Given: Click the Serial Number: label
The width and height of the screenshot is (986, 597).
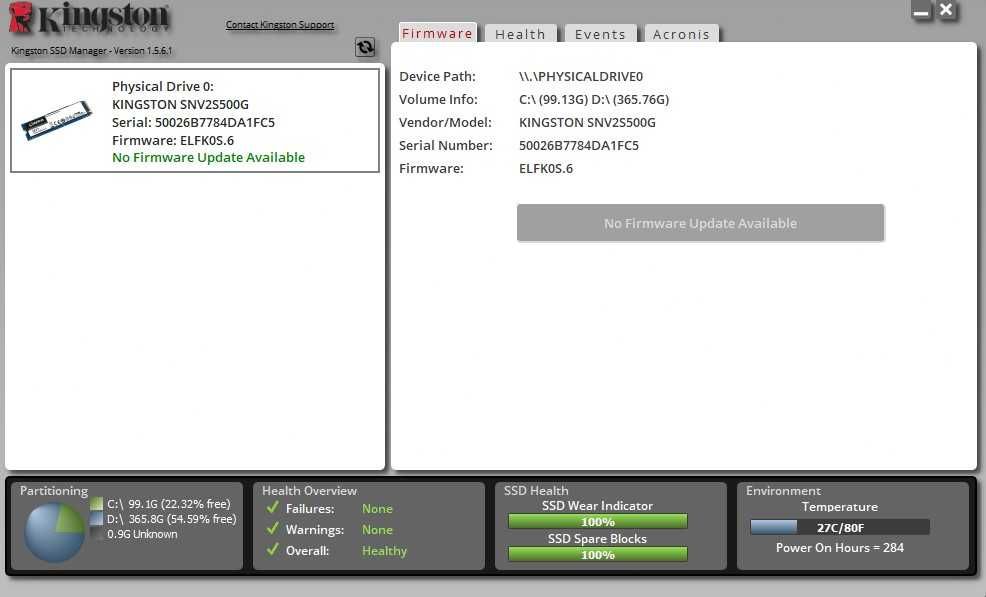Looking at the screenshot, I should [x=446, y=145].
